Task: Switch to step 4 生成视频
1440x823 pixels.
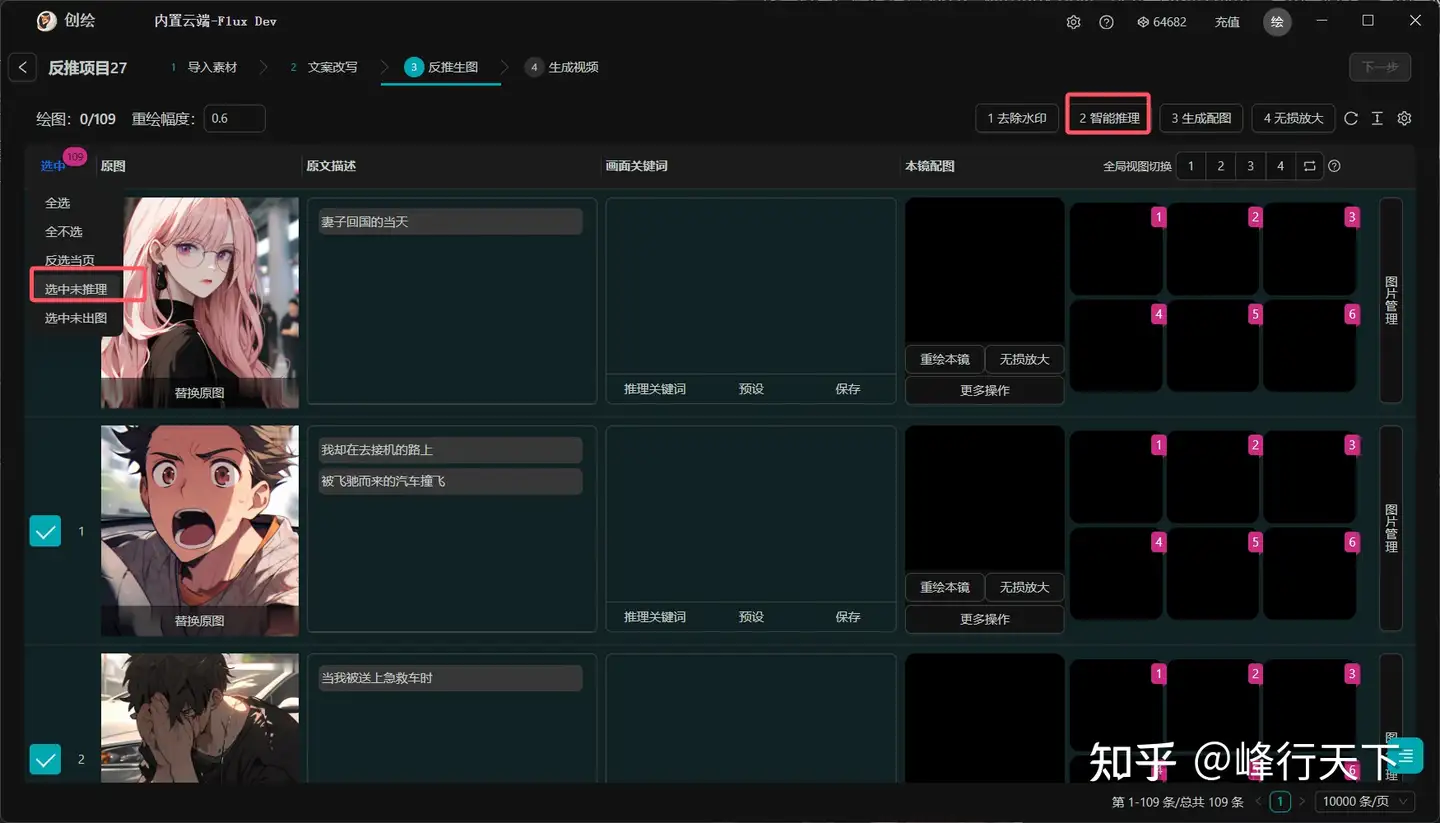Action: [562, 67]
